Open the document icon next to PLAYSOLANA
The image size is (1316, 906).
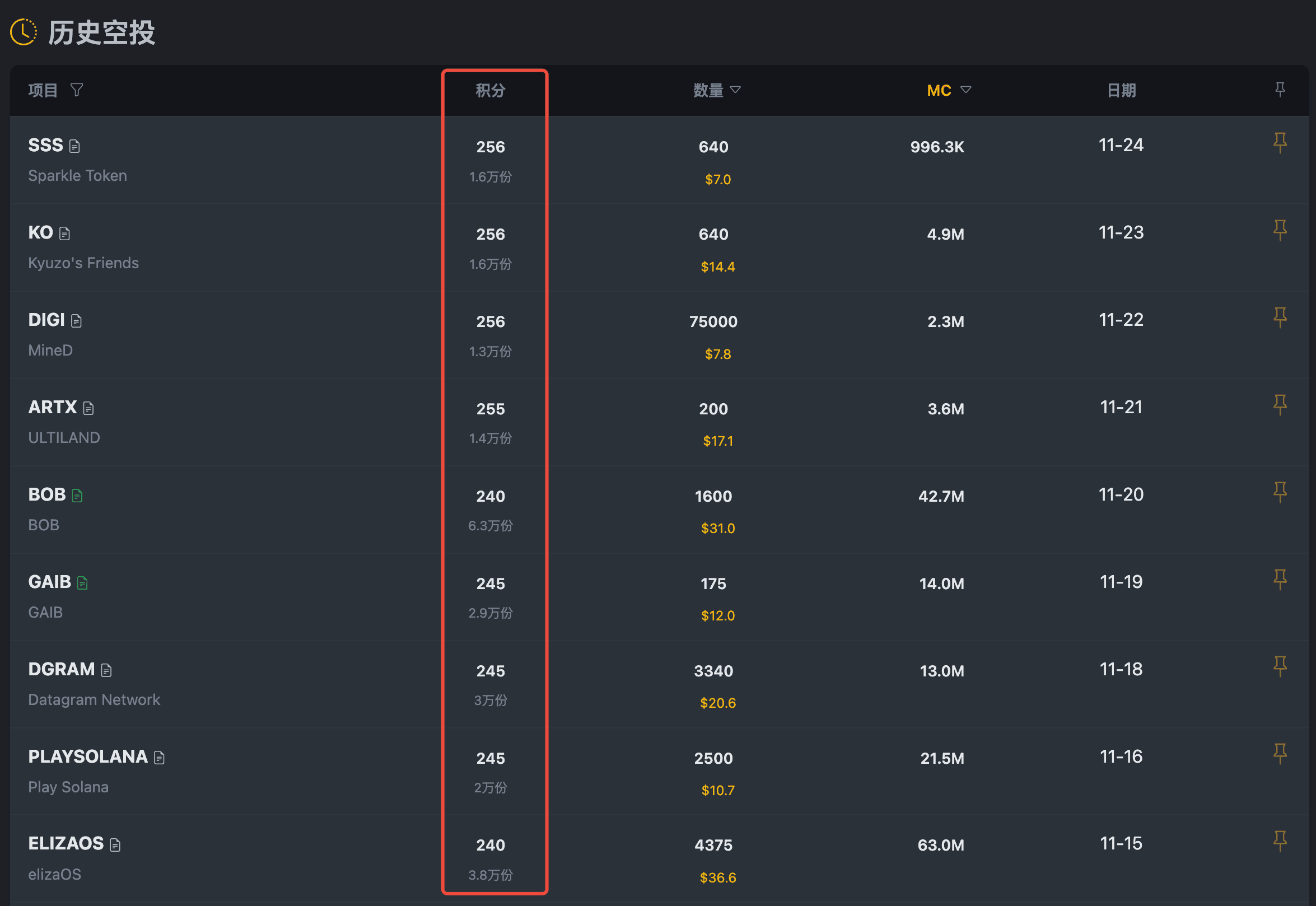click(x=160, y=758)
